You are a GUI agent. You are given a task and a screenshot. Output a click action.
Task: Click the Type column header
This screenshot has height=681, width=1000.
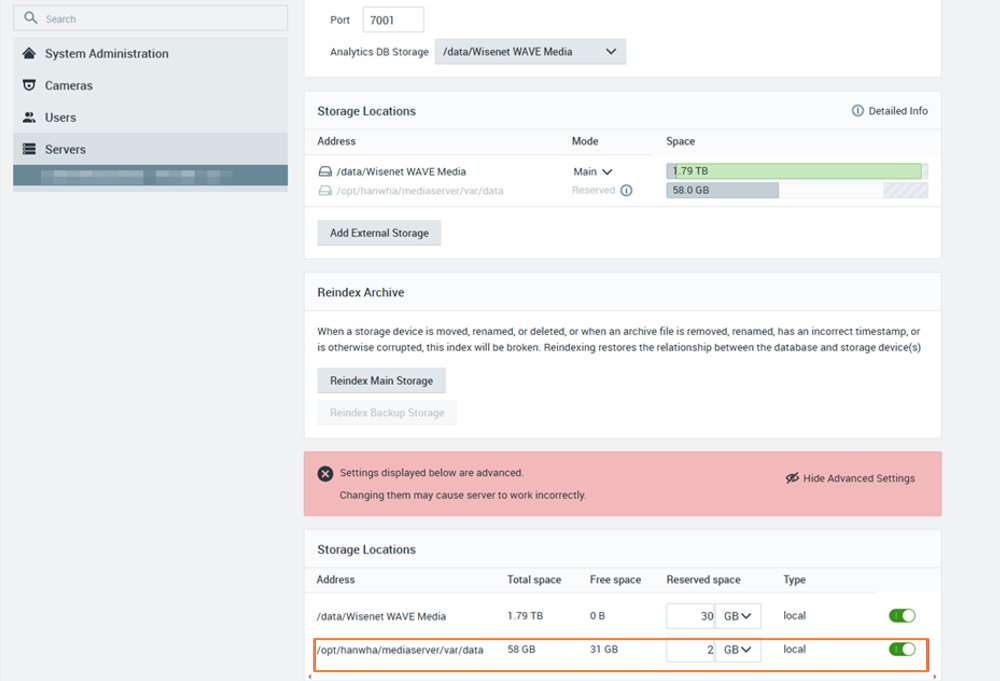pyautogui.click(x=794, y=580)
